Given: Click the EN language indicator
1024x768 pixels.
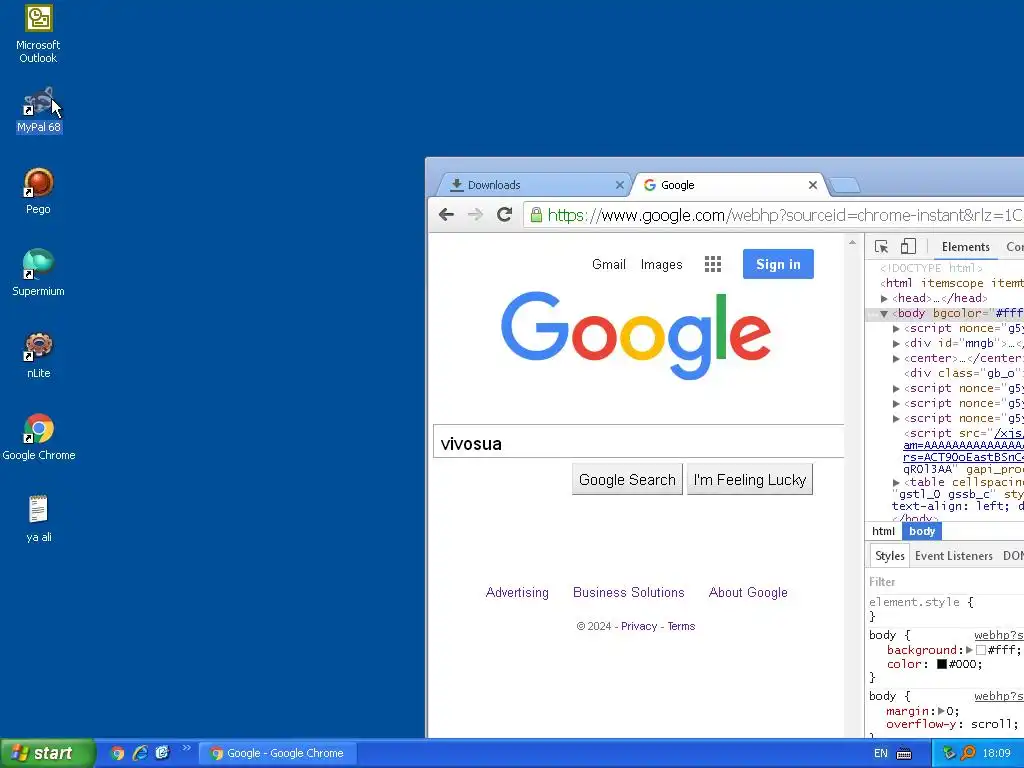Looking at the screenshot, I should (880, 754).
